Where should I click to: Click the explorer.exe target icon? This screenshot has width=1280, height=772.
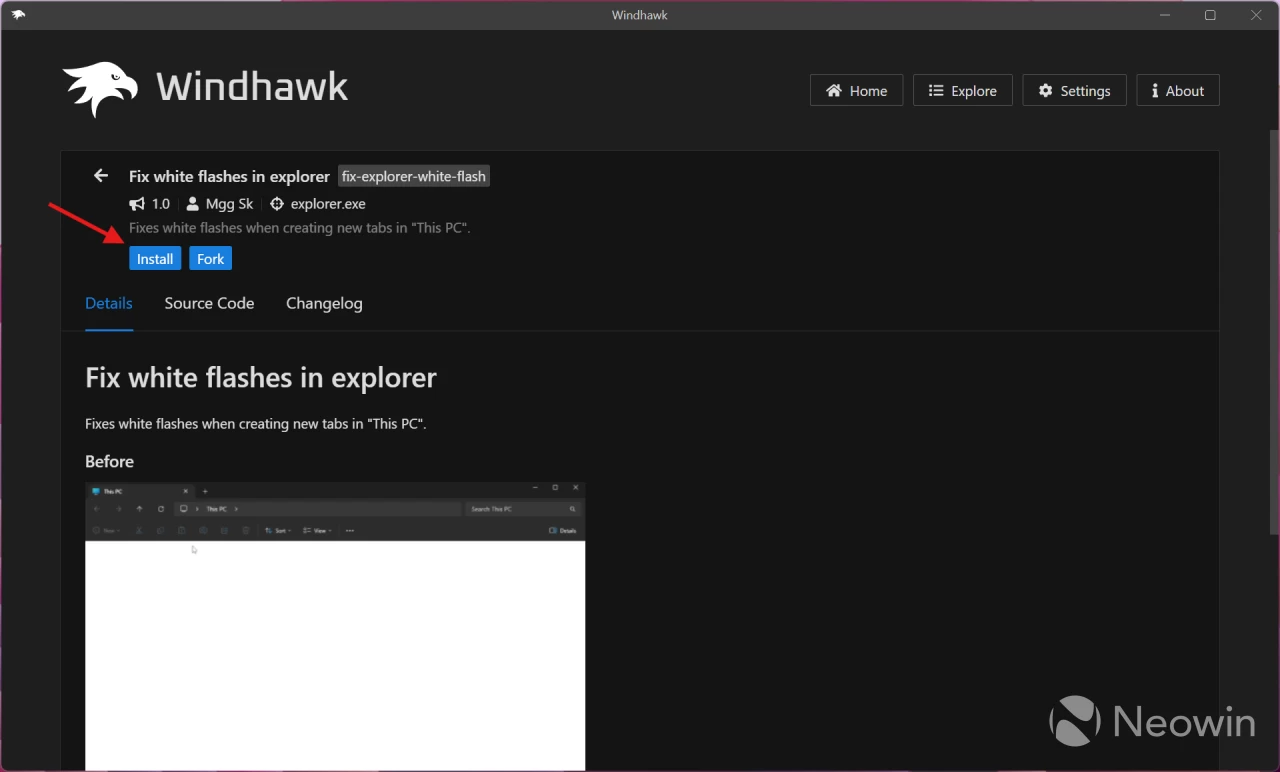[x=277, y=204]
